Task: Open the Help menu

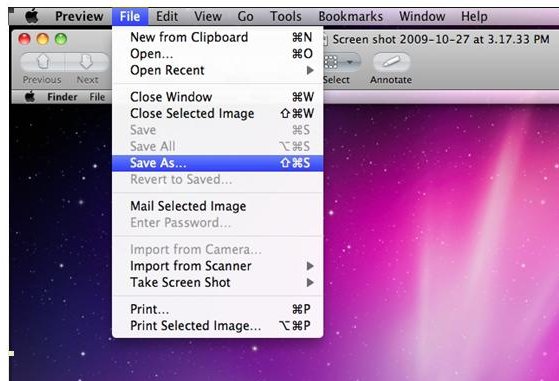Action: point(474,16)
